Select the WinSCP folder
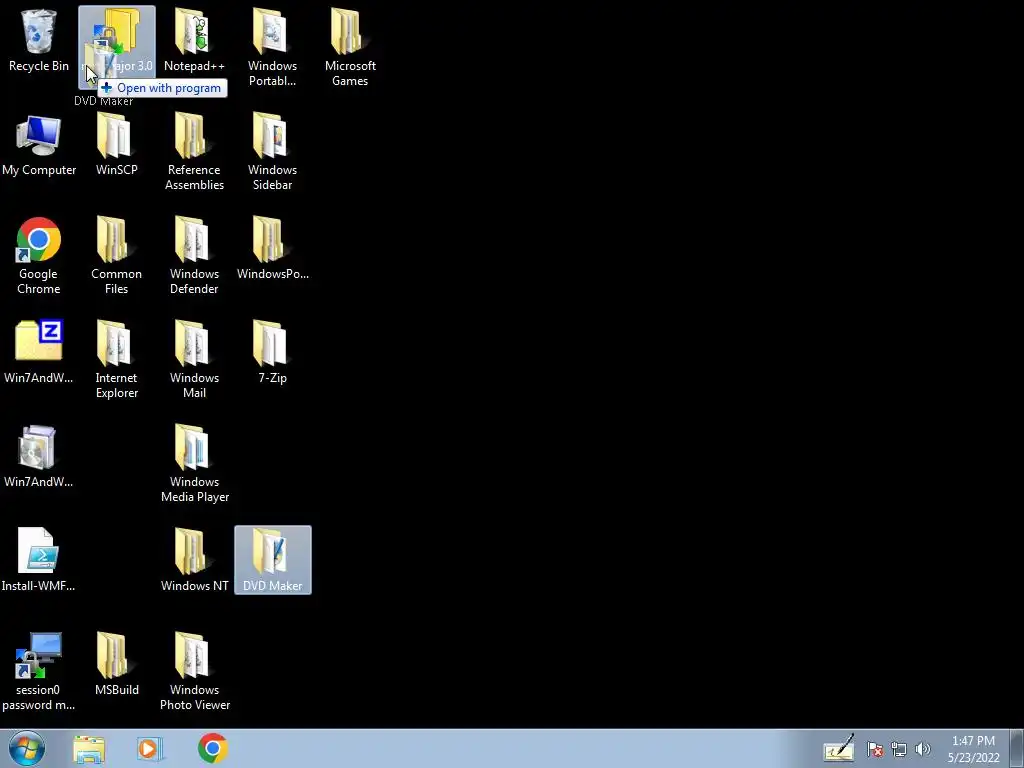Image resolution: width=1024 pixels, height=768 pixels. [116, 146]
